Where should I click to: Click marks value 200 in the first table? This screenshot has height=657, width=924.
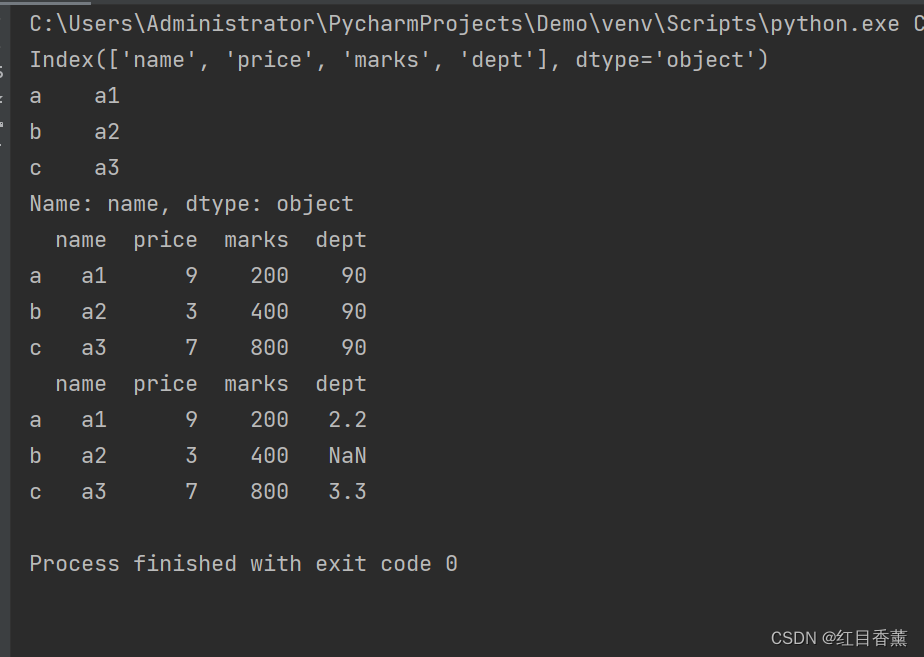pos(269,276)
